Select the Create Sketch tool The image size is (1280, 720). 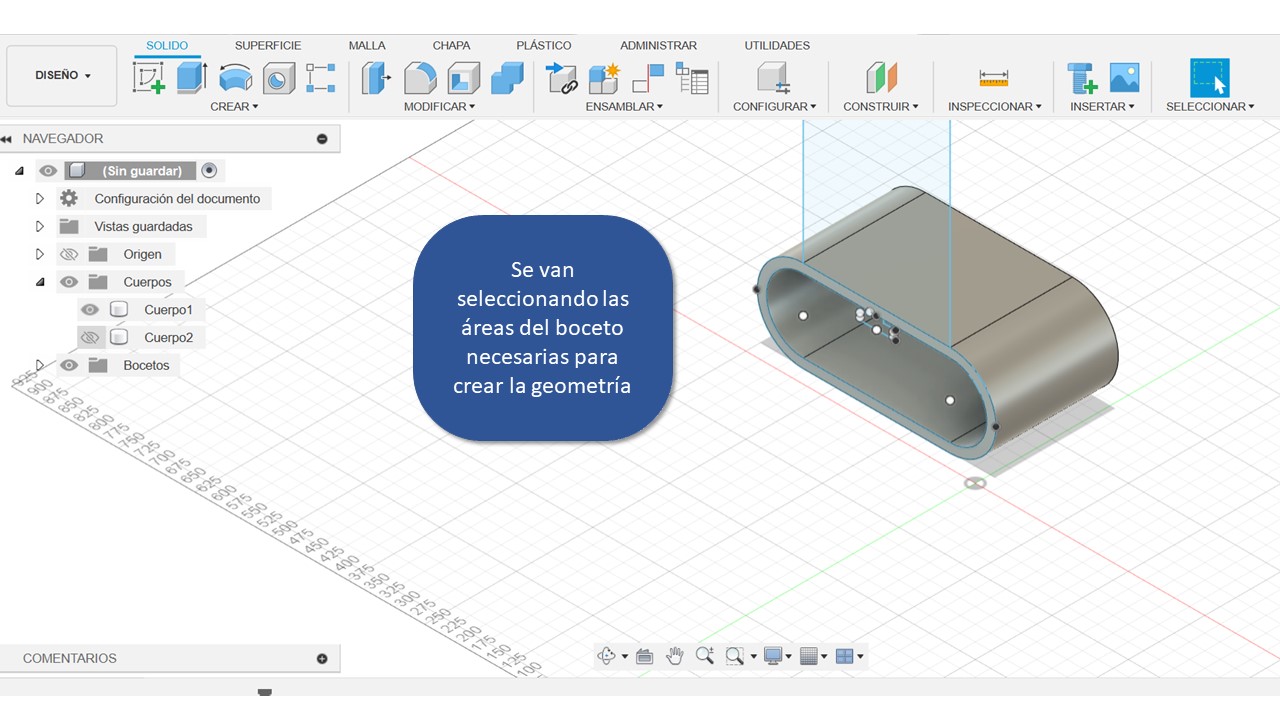pos(149,78)
